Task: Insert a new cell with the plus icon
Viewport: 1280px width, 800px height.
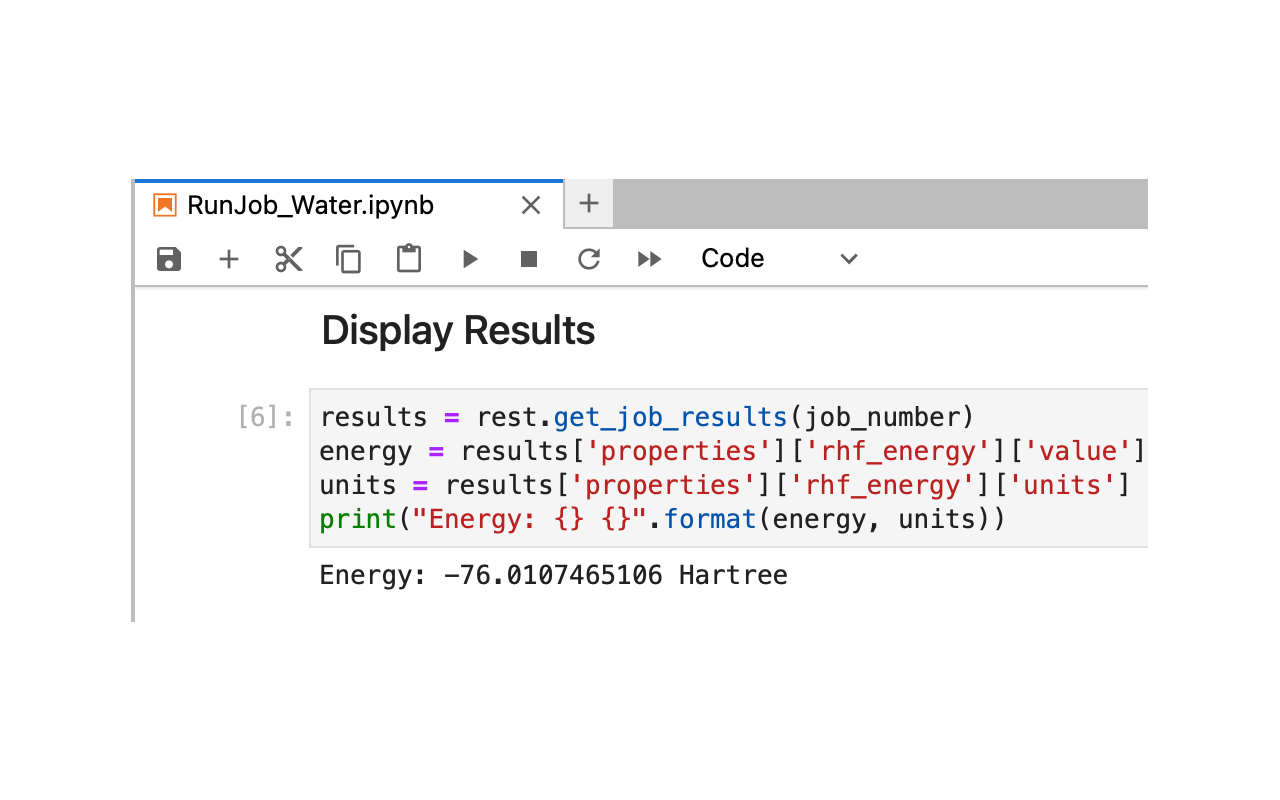Action: 228,258
